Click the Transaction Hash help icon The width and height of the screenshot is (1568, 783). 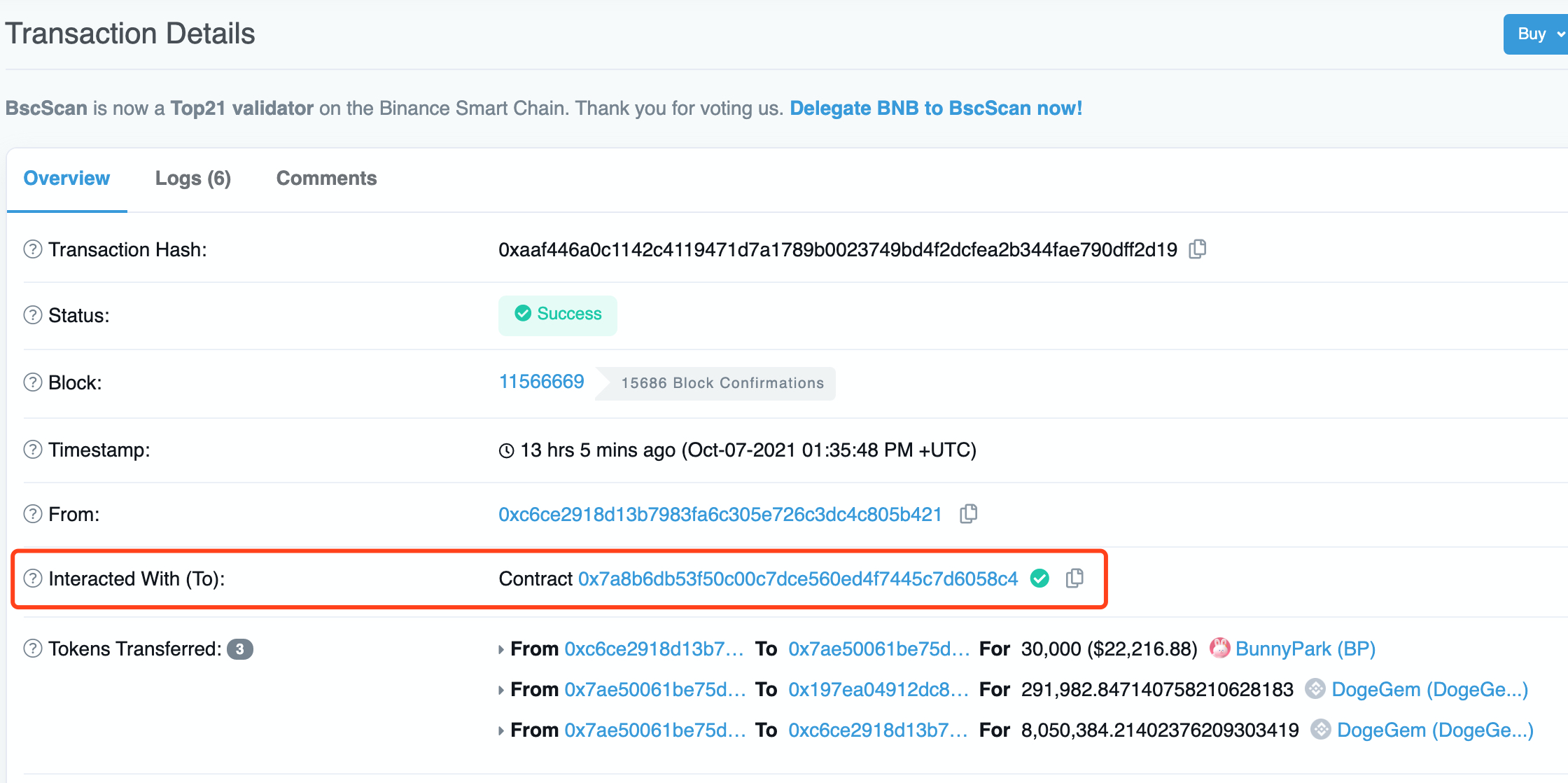[33, 249]
